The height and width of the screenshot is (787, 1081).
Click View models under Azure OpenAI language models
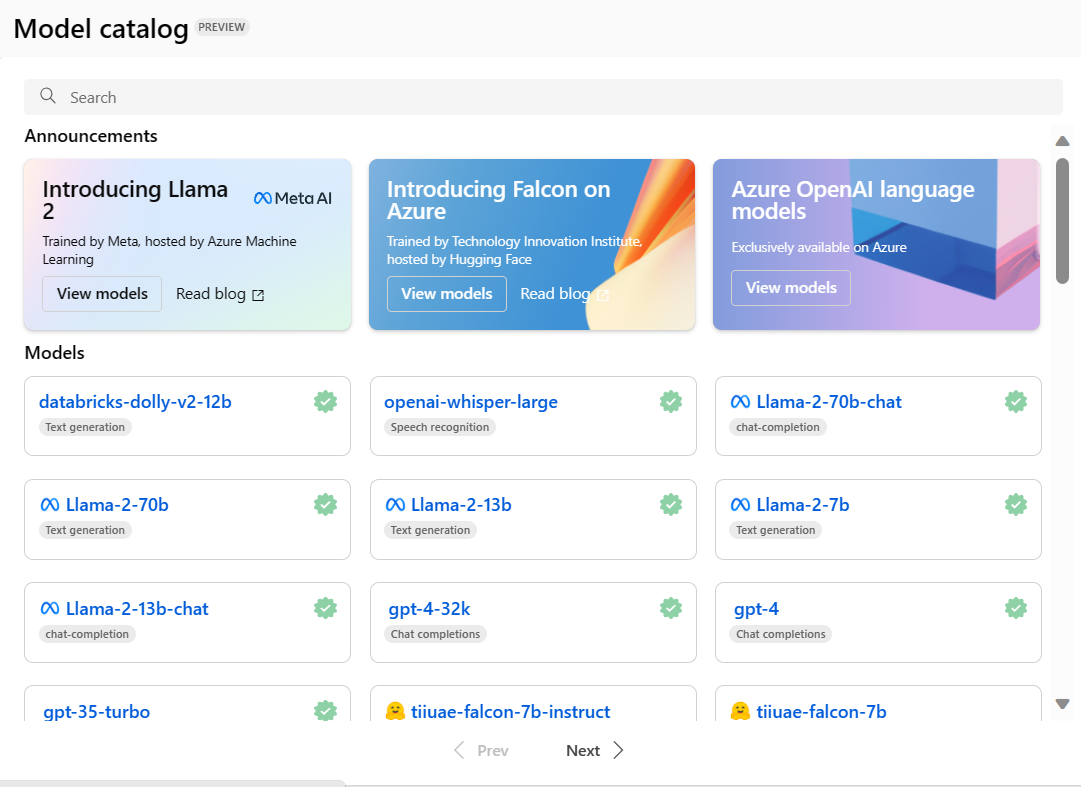[790, 287]
